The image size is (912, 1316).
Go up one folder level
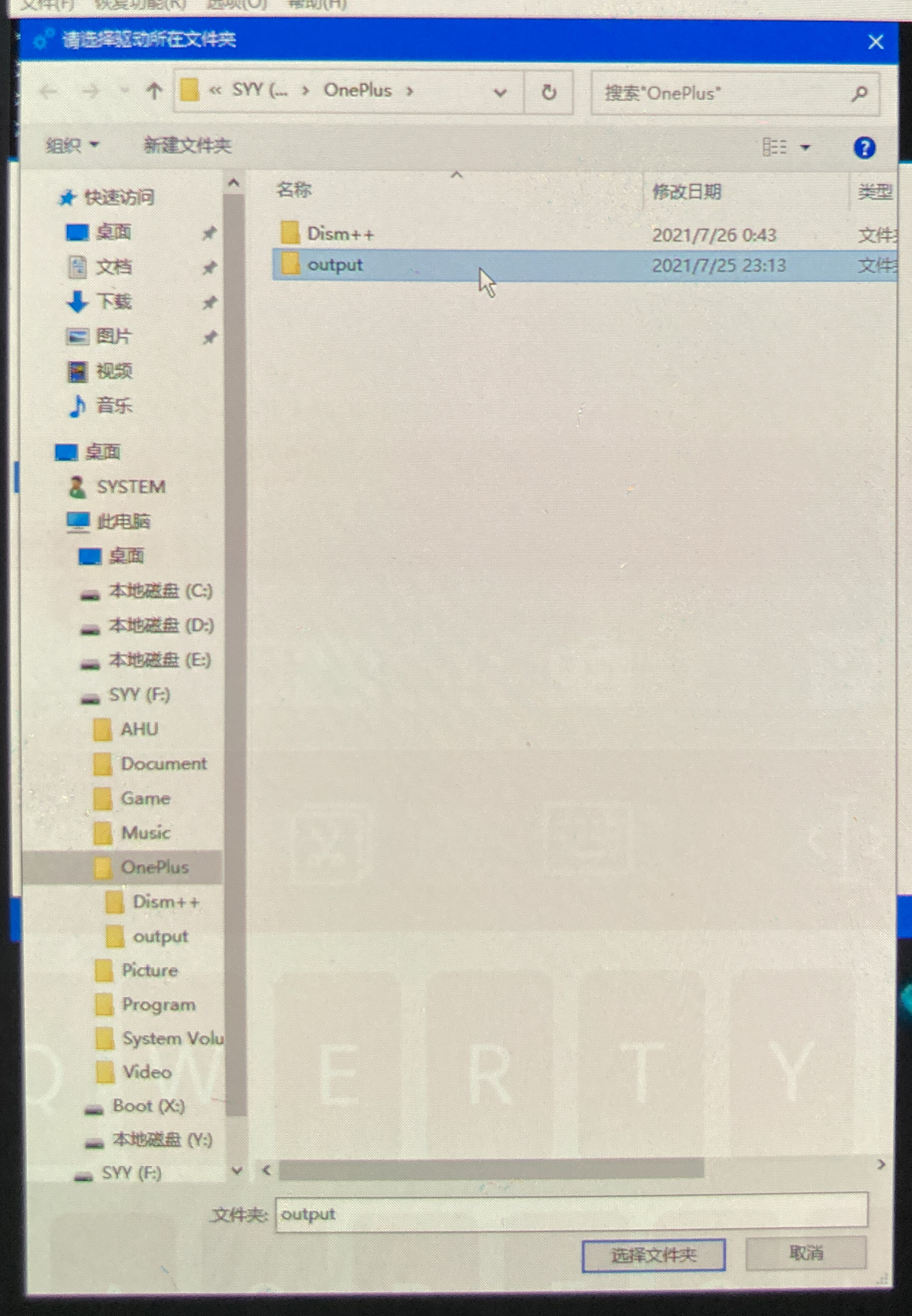[x=154, y=90]
